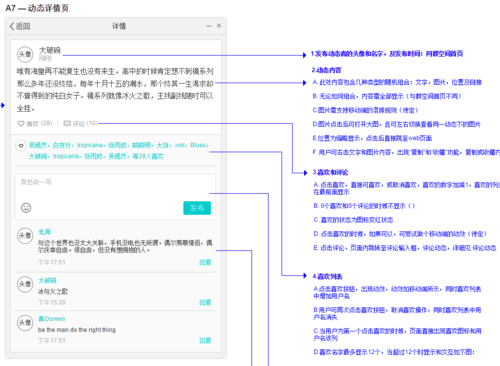Minimize the 详情 window
This screenshot has width=500, height=366.
[209, 26]
